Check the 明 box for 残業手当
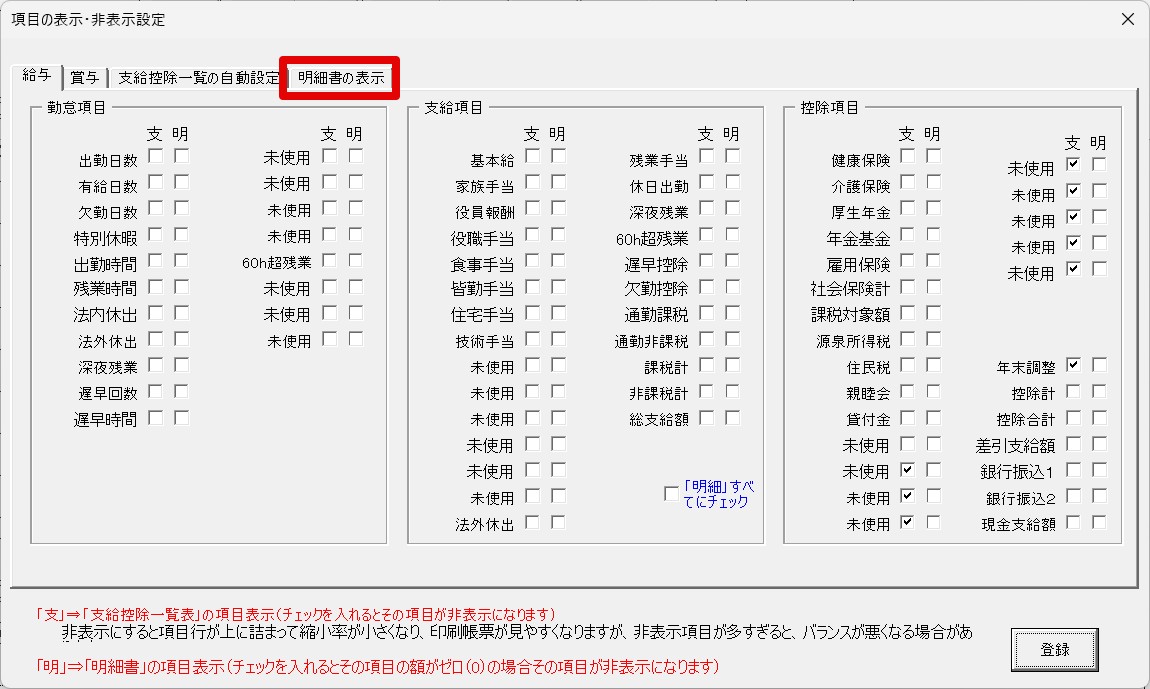The image size is (1150, 689). pos(732,156)
